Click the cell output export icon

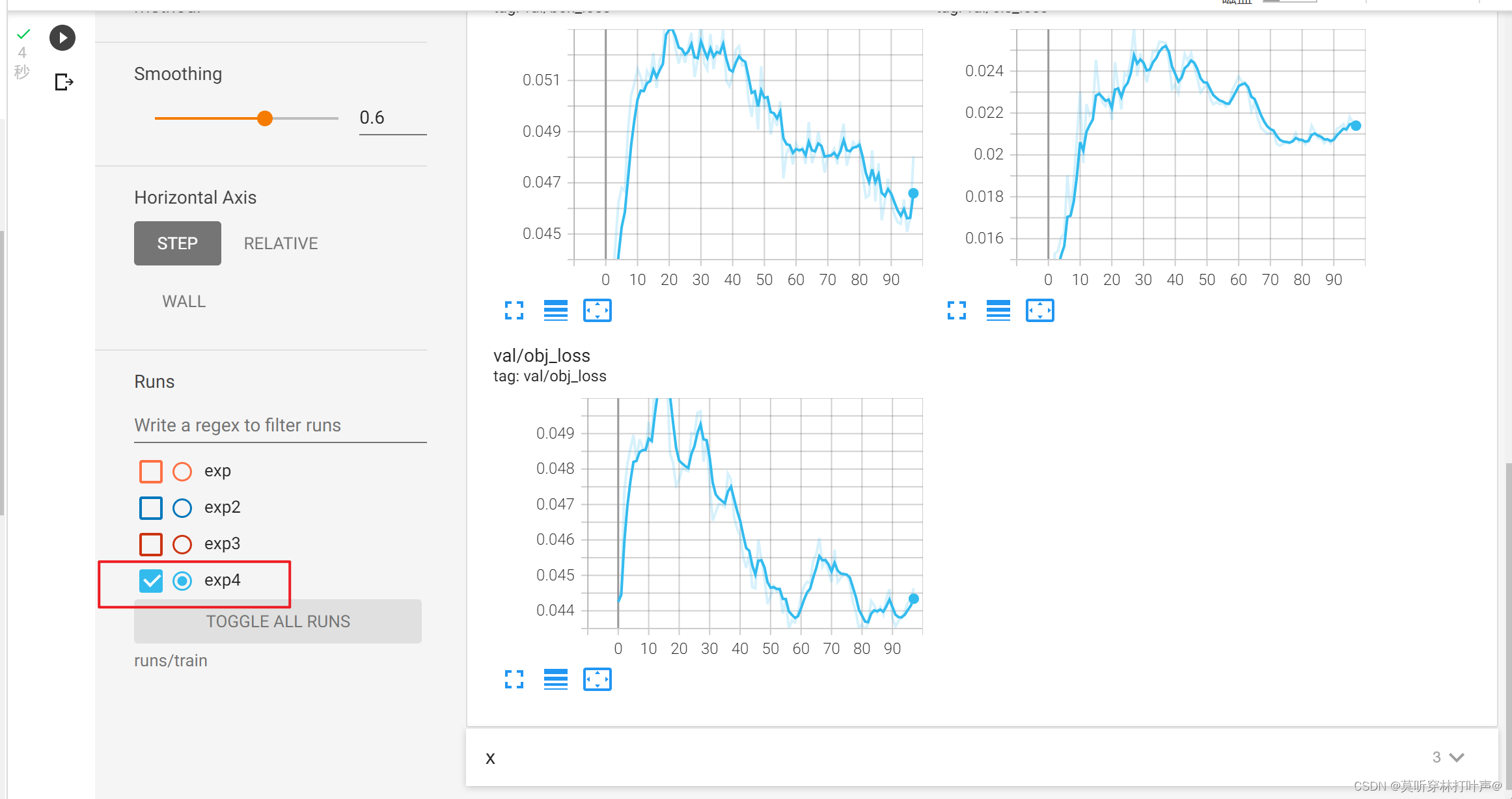(x=64, y=82)
